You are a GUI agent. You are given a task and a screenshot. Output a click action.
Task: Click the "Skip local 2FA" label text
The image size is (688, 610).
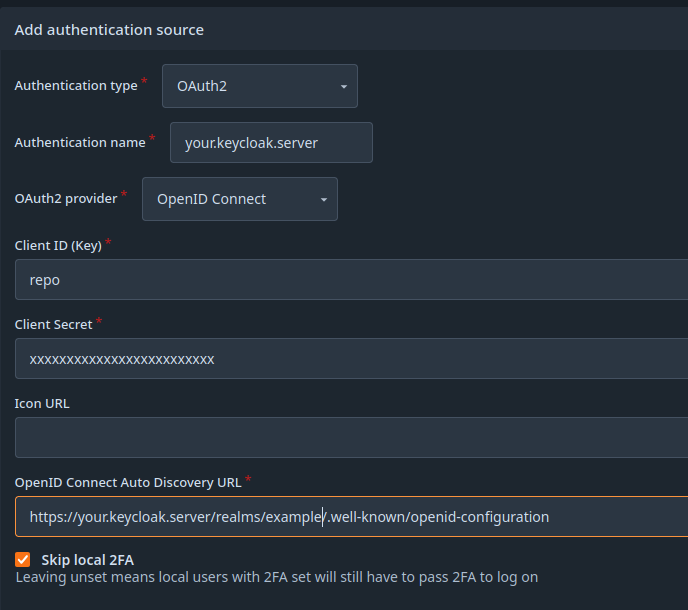pos(87,559)
